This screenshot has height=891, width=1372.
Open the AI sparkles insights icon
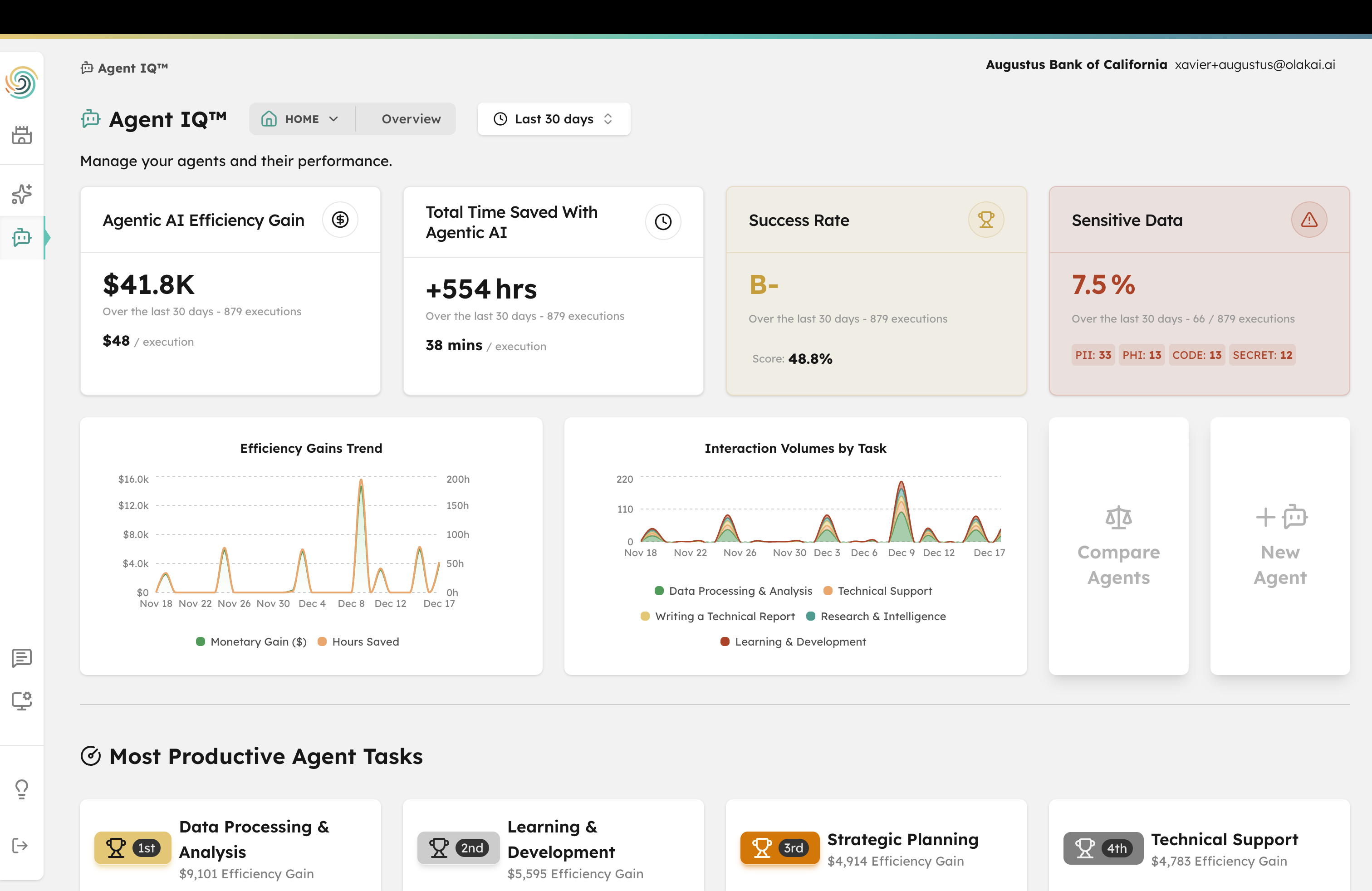pyautogui.click(x=21, y=194)
